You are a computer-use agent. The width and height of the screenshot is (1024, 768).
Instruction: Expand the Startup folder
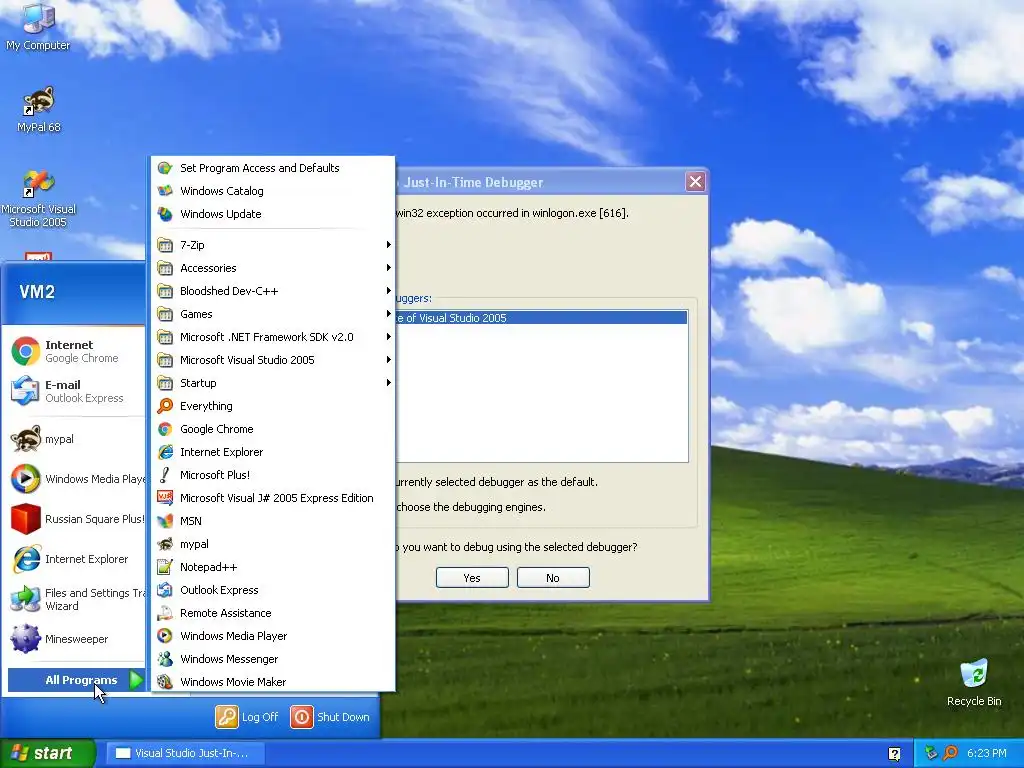(273, 383)
